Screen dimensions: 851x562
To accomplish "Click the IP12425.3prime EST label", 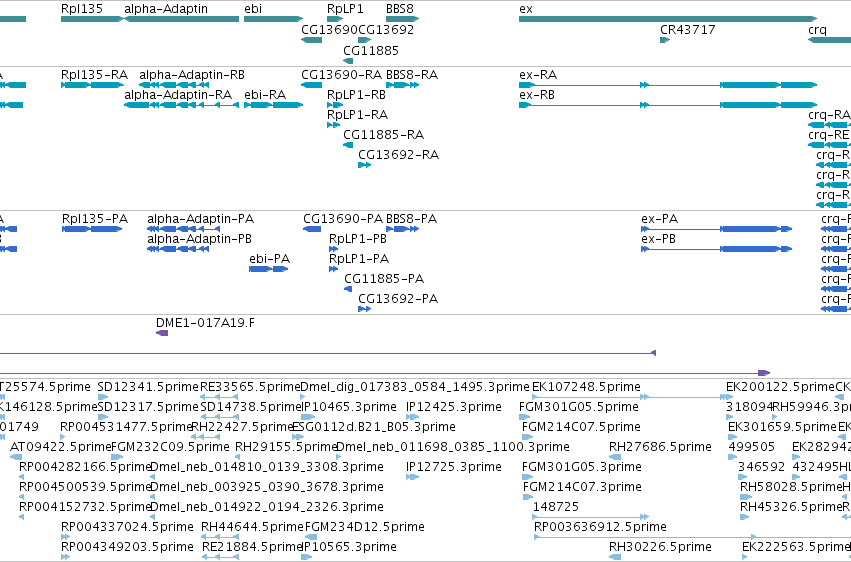I will point(454,407).
